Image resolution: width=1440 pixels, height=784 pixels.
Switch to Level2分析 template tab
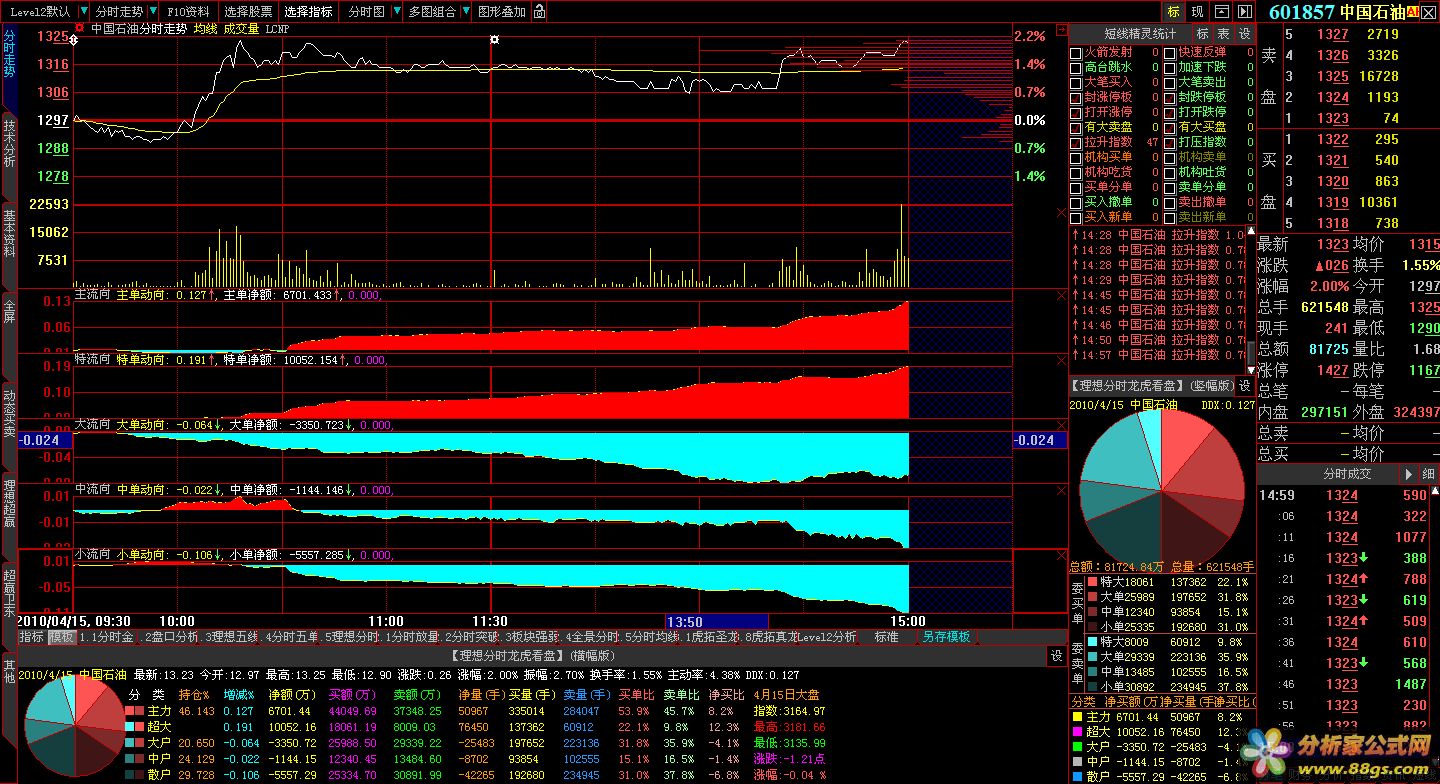[x=825, y=637]
